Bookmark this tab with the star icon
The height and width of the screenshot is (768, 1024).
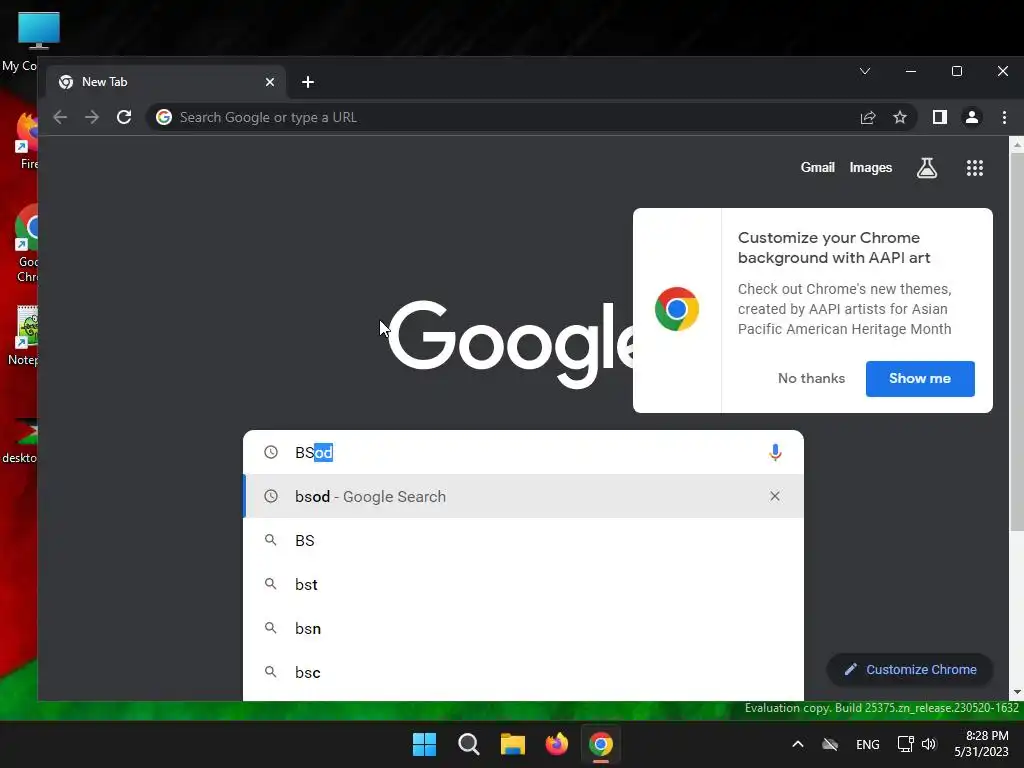pos(900,118)
